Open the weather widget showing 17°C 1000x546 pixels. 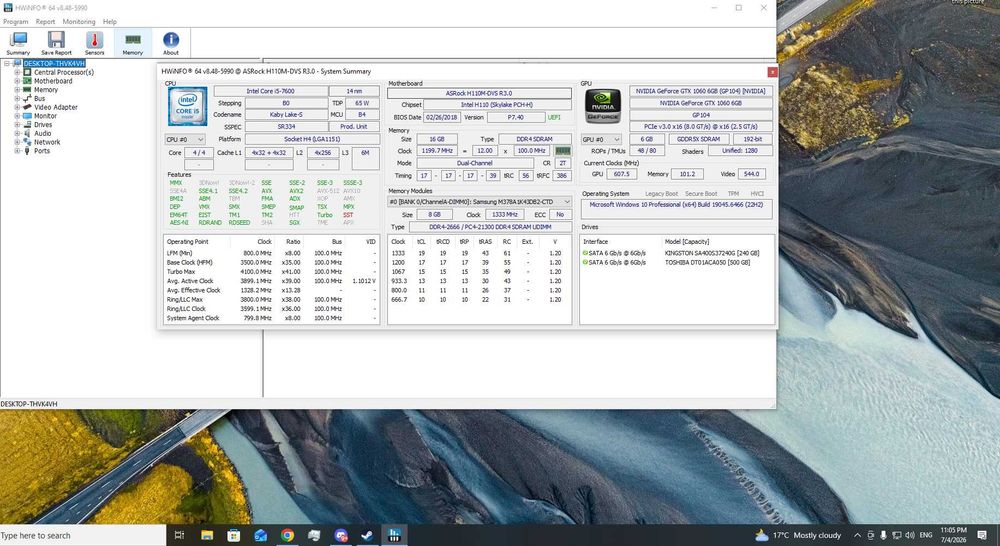pyautogui.click(x=798, y=535)
